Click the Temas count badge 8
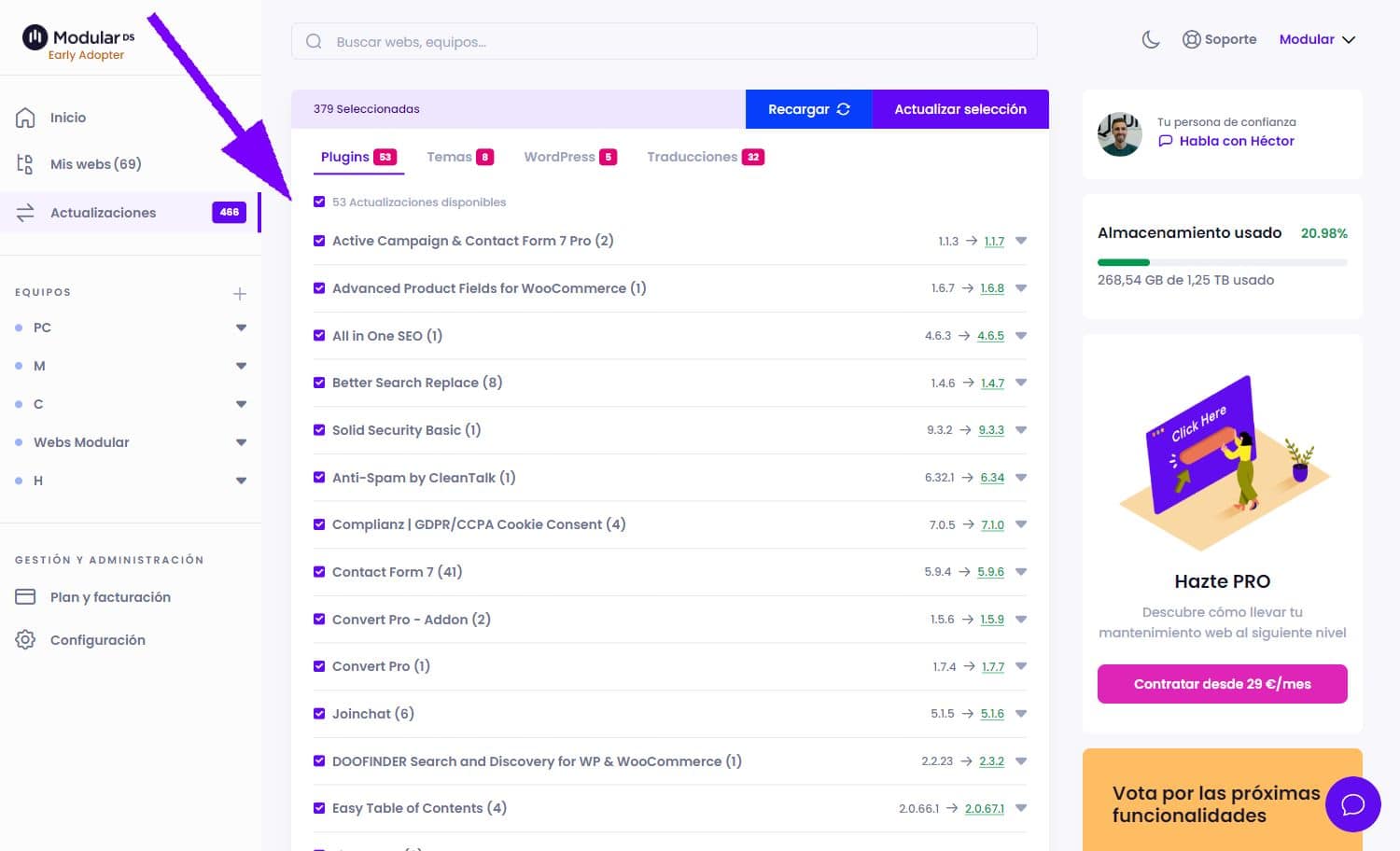Image resolution: width=1400 pixels, height=851 pixels. coord(484,157)
